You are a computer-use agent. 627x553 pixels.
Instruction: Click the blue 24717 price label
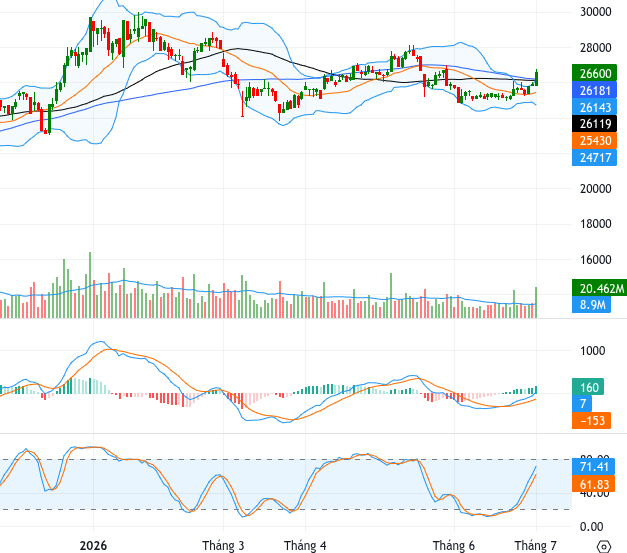point(595,158)
